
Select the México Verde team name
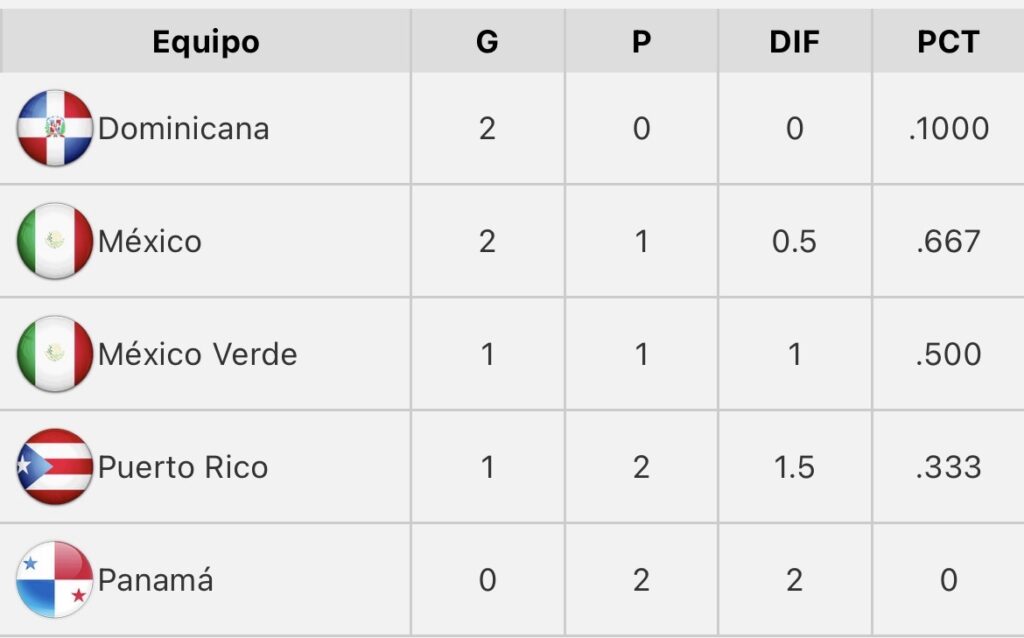point(198,354)
